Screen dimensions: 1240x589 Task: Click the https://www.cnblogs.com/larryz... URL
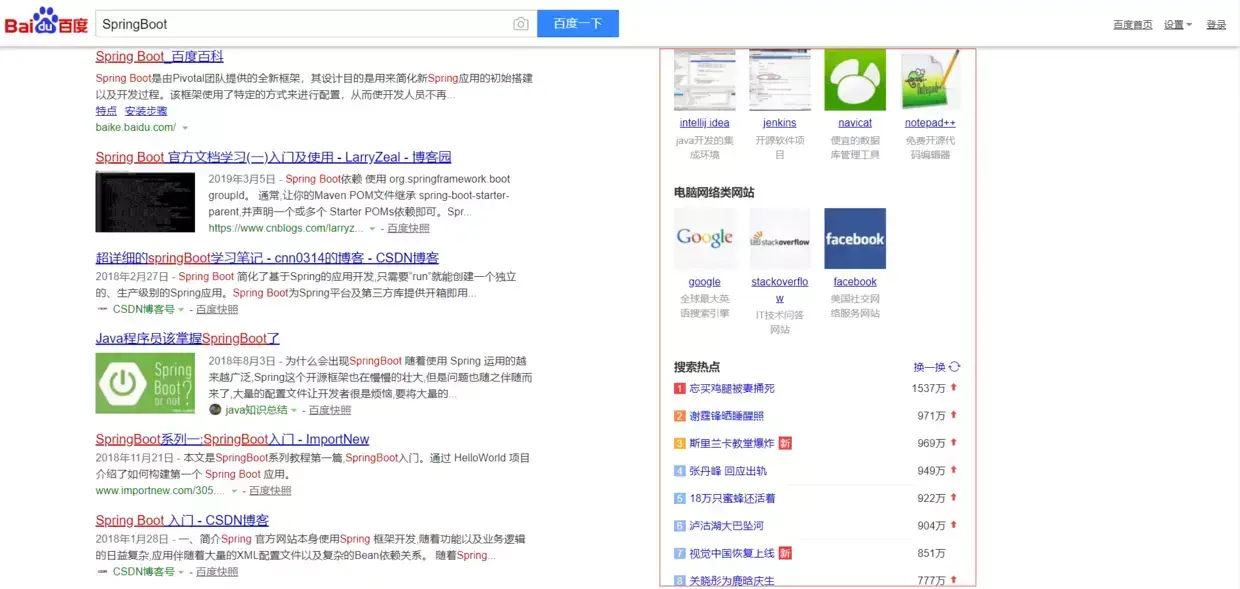(x=286, y=229)
